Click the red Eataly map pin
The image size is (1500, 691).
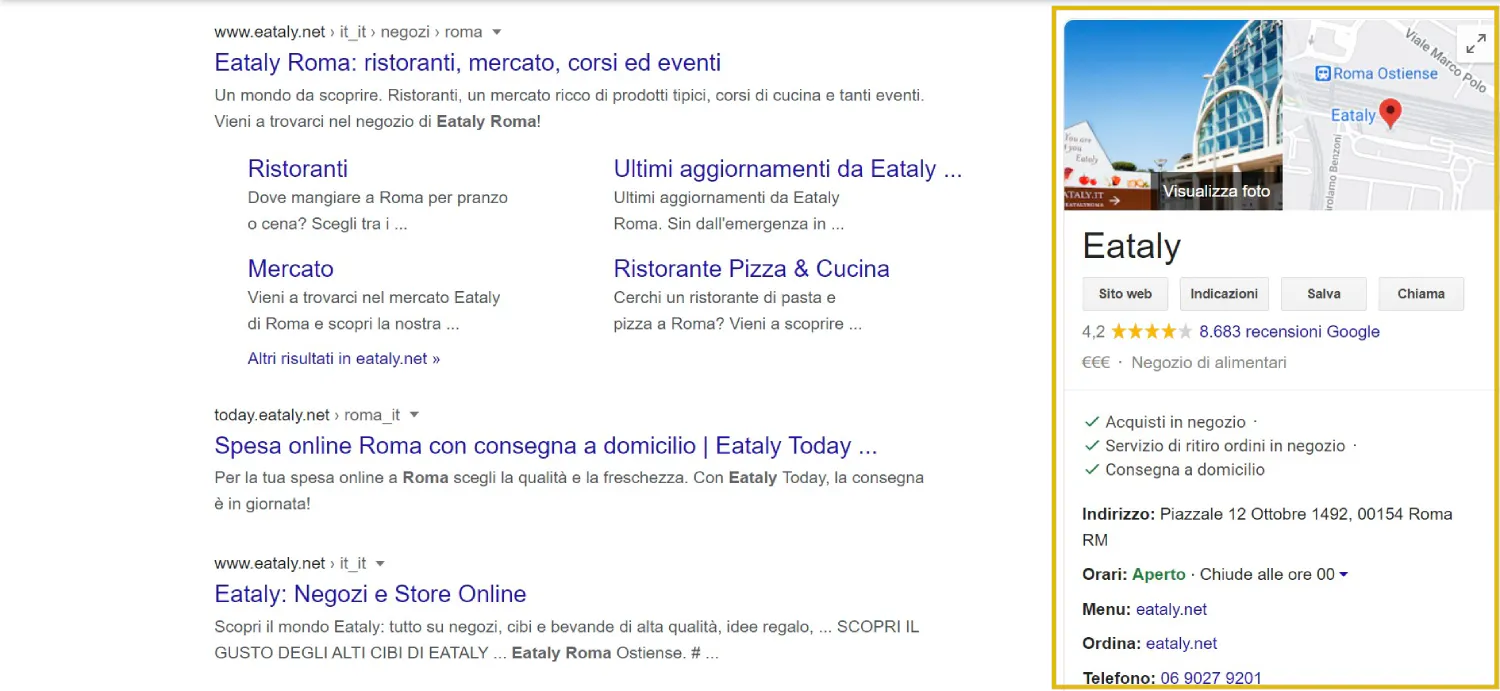(x=1390, y=114)
